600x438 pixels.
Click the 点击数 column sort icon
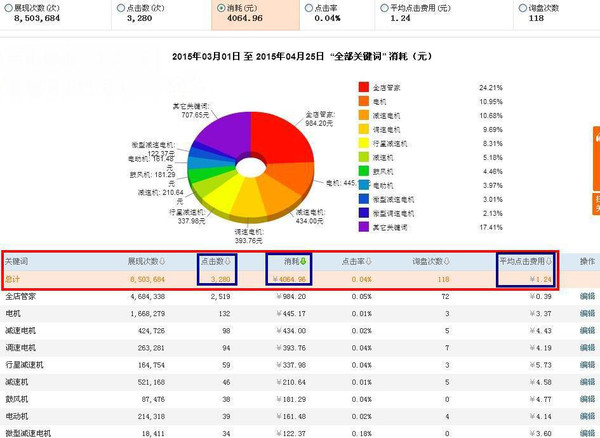[237, 262]
